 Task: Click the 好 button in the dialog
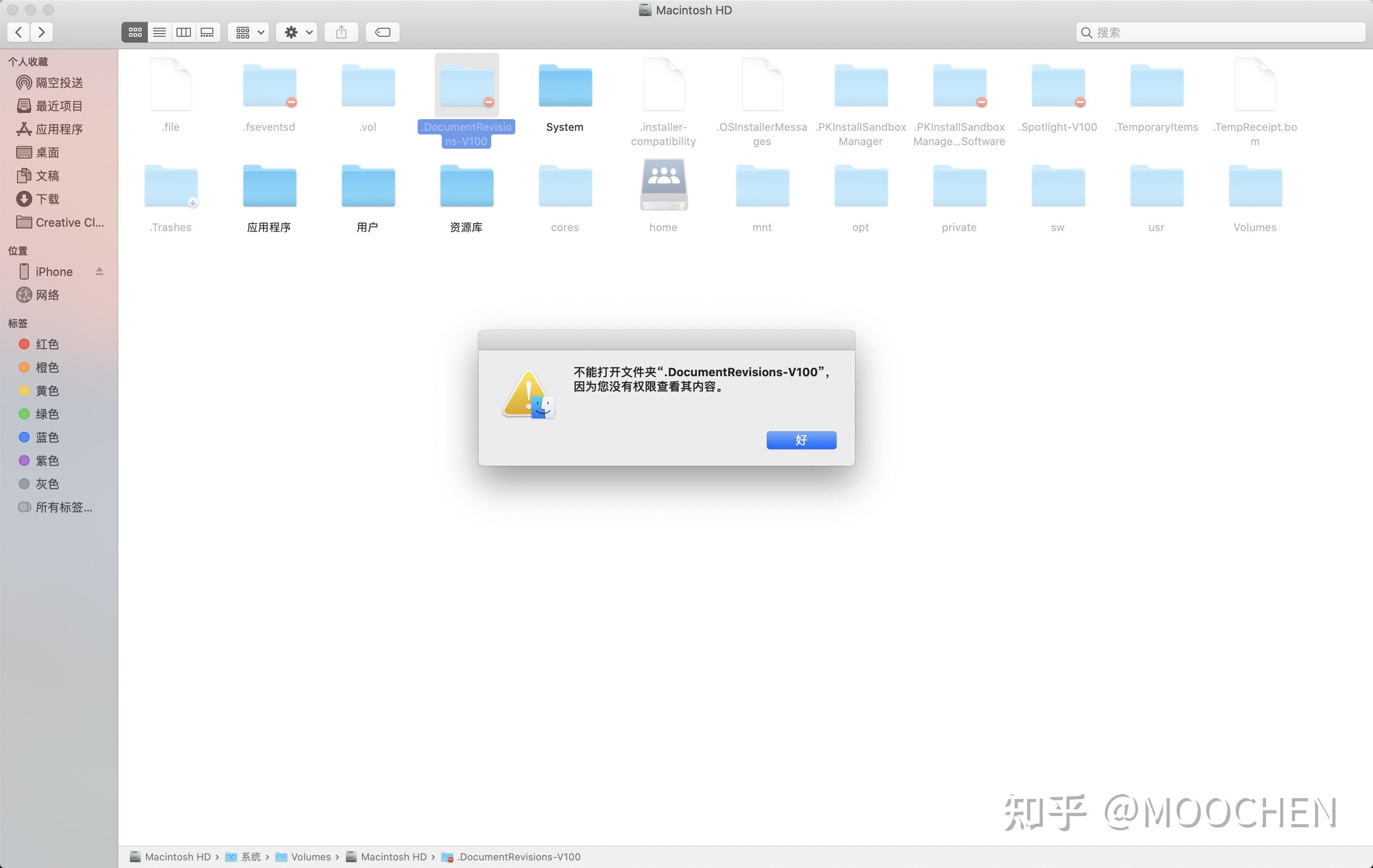(x=800, y=440)
